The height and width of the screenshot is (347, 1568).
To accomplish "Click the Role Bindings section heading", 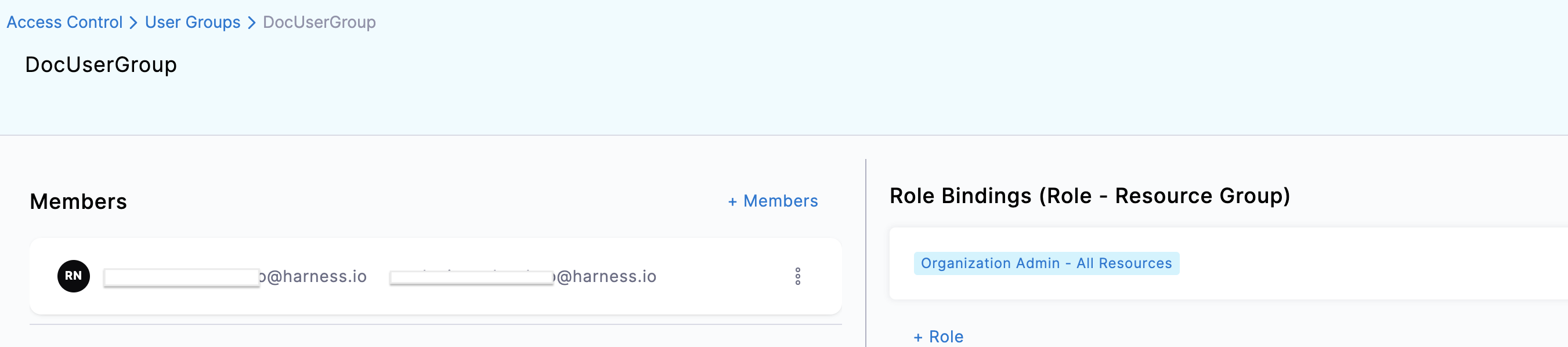I will 1090,196.
